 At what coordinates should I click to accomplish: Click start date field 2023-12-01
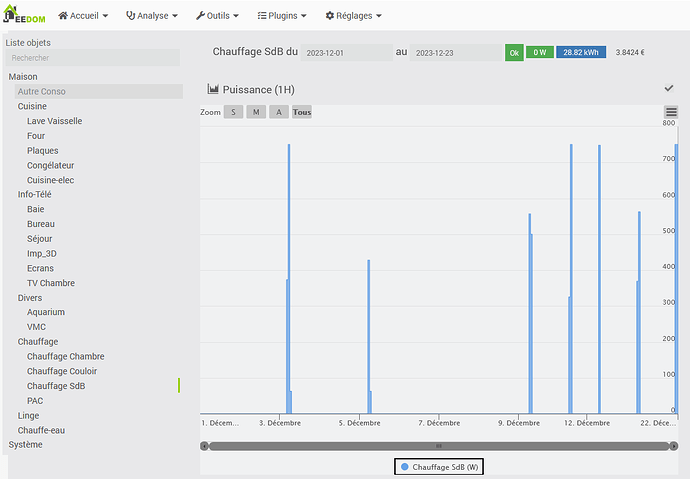[x=346, y=53]
